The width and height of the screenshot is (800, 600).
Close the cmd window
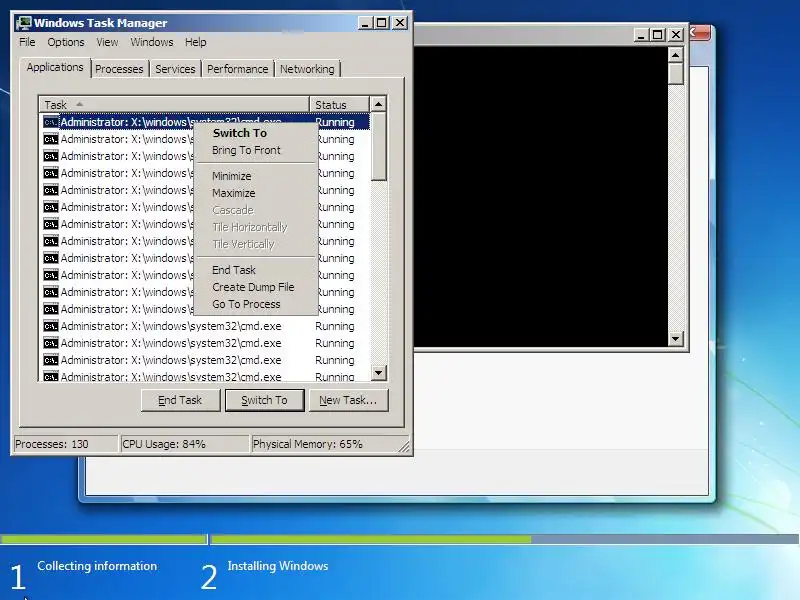tap(676, 35)
